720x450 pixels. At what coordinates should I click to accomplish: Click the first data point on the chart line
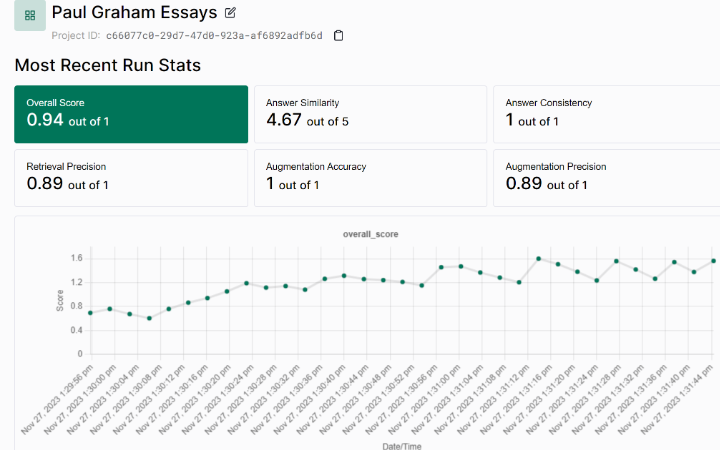90,313
